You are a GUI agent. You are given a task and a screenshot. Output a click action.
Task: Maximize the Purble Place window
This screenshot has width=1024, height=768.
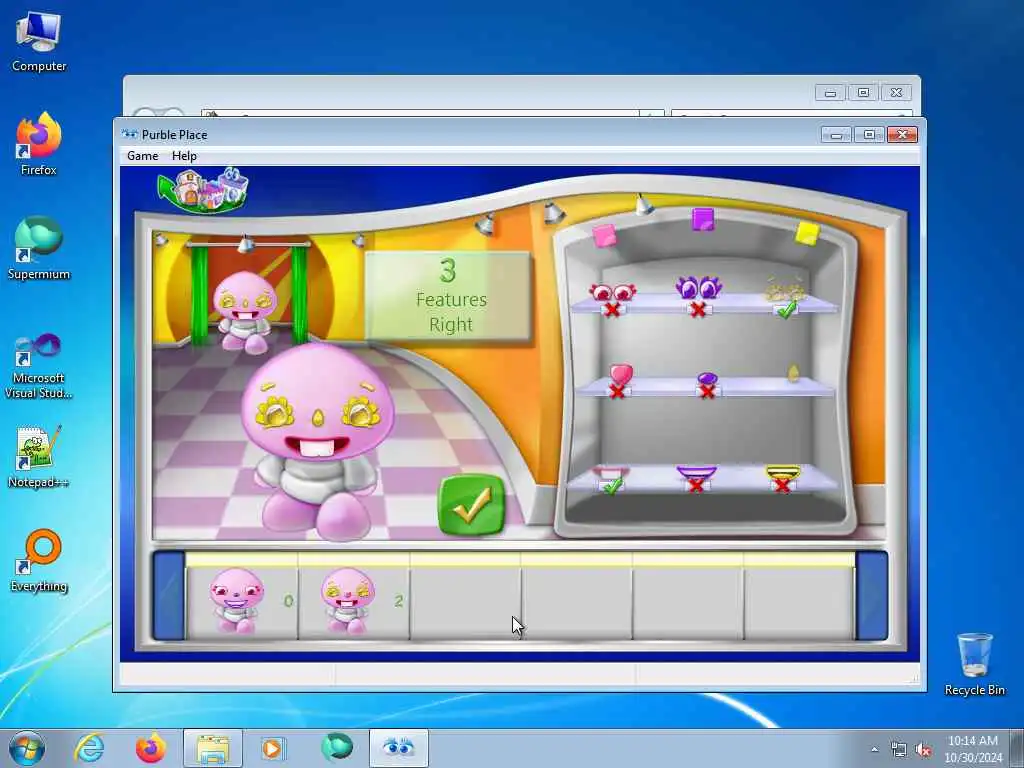(x=869, y=135)
